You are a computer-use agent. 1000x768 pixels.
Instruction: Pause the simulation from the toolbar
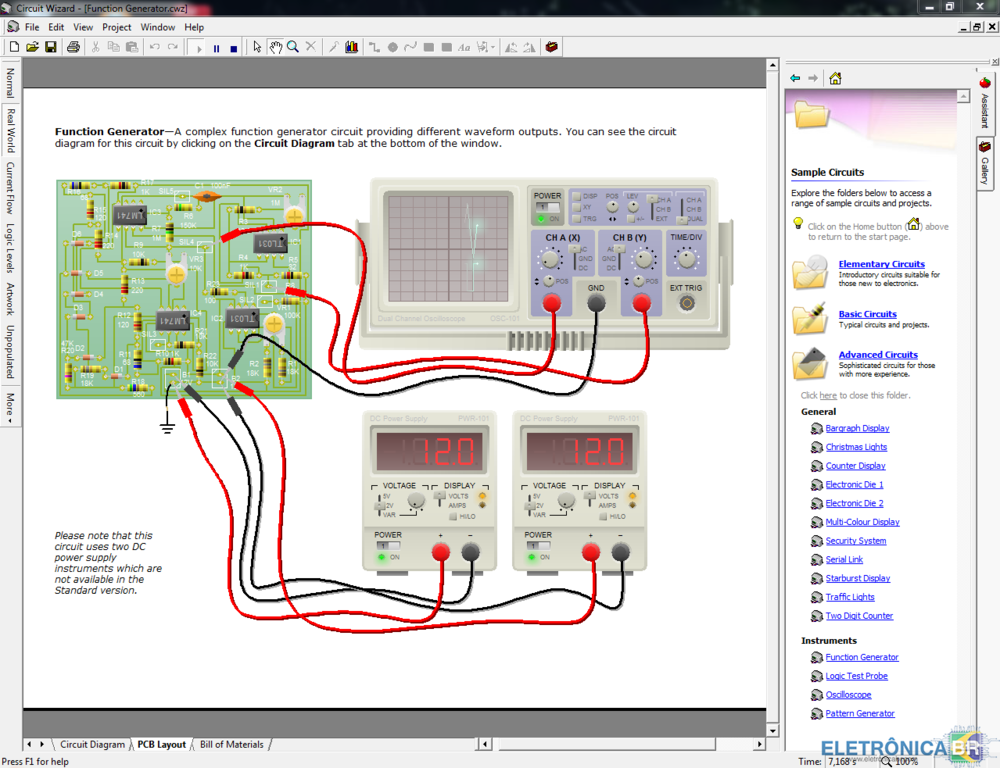(216, 47)
